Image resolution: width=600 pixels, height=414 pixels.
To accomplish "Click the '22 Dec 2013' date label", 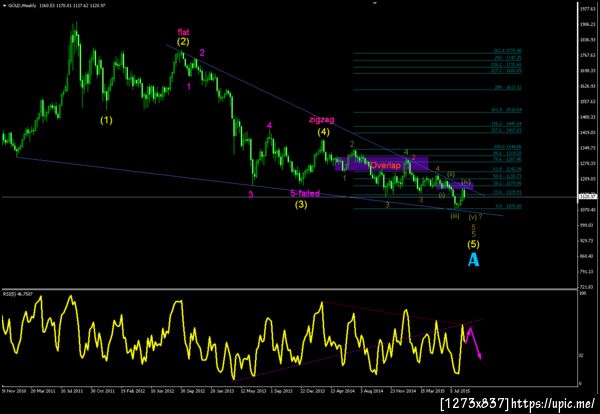I will pyautogui.click(x=312, y=391).
